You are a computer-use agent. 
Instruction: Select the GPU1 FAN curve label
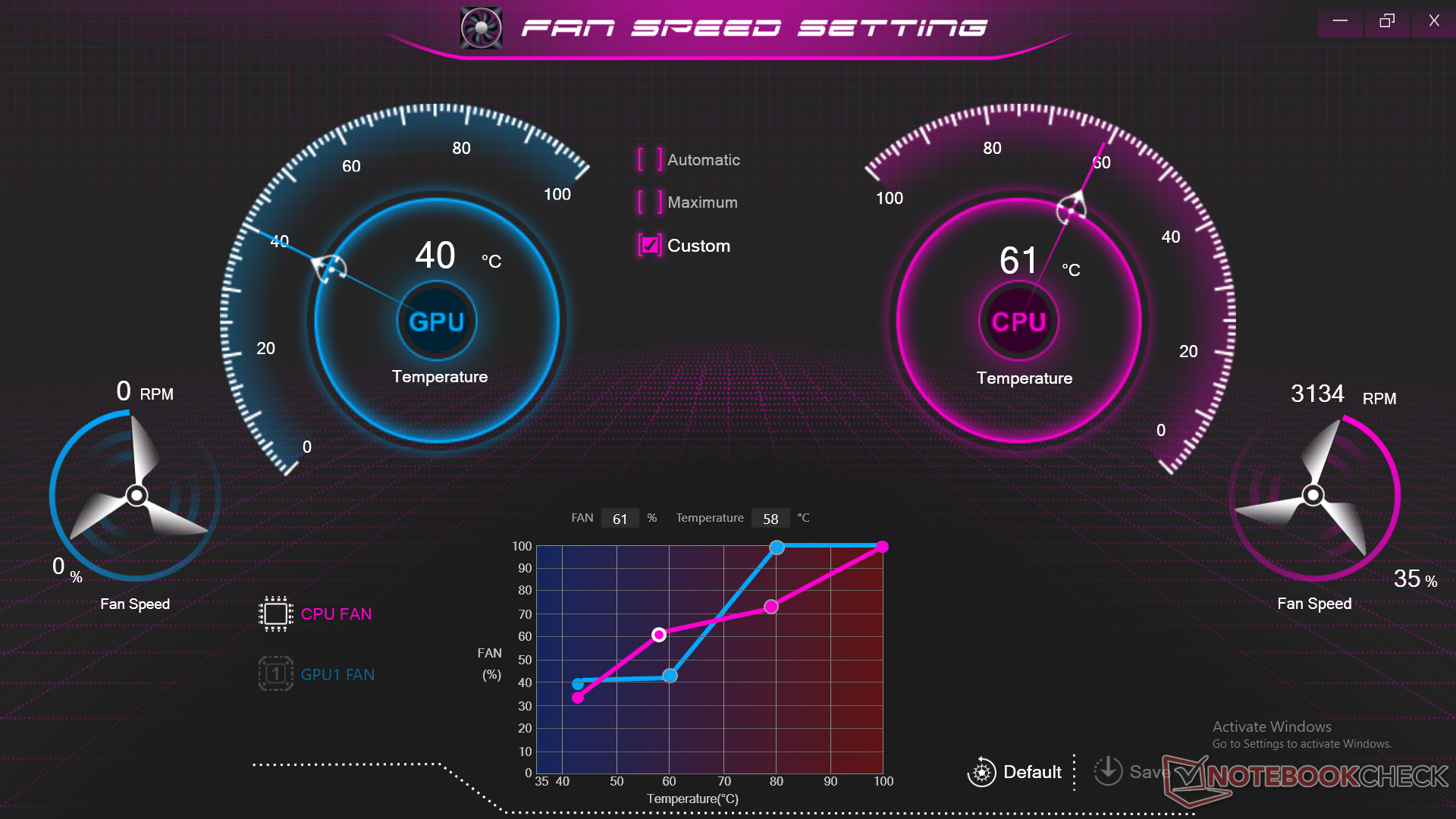(x=337, y=675)
